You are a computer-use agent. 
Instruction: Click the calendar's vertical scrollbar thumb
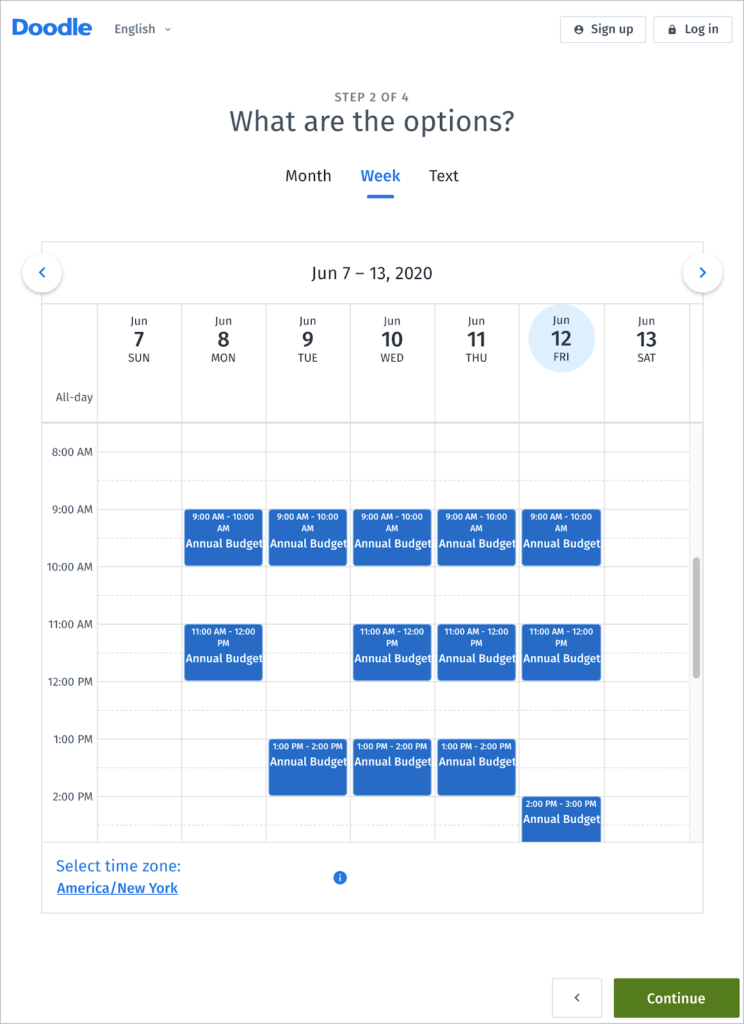(x=696, y=618)
